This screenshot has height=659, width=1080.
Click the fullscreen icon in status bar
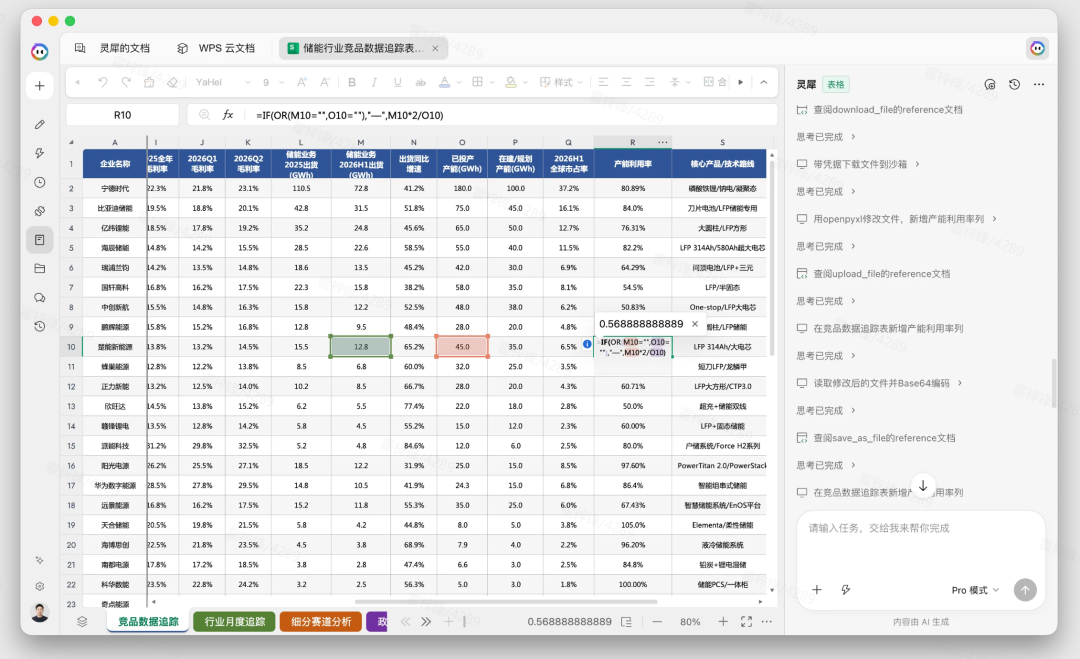point(746,621)
